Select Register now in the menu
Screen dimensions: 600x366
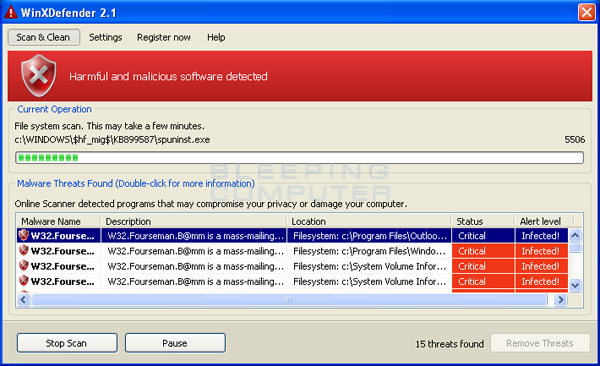tap(164, 38)
